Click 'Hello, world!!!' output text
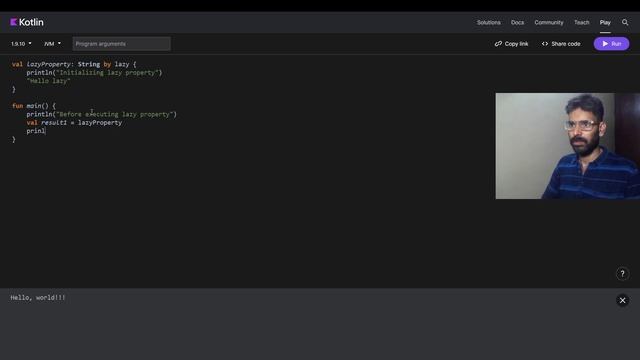Viewport: 640px width, 360px height. 38,298
